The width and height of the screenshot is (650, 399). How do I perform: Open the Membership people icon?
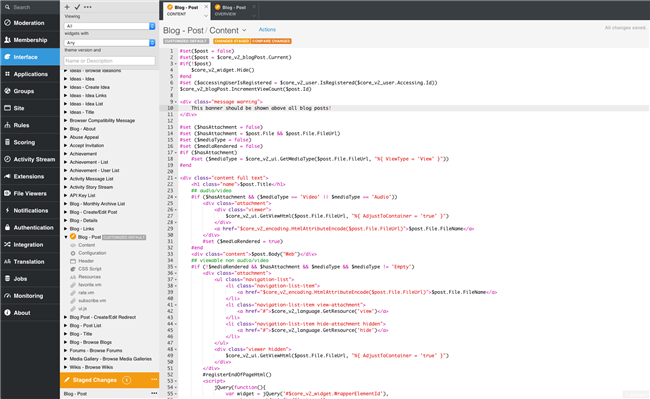click(7, 40)
